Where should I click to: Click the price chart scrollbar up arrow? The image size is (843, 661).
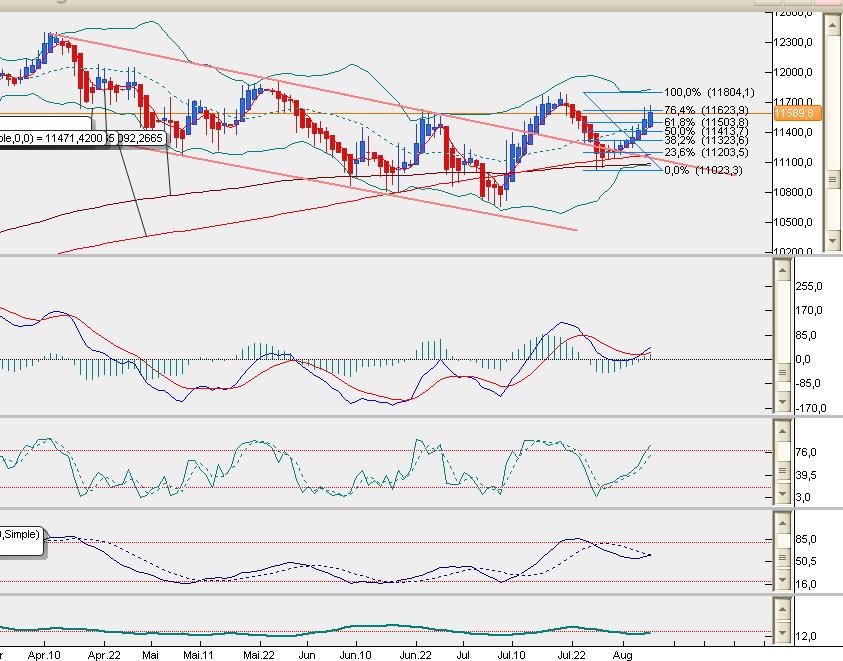pyautogui.click(x=833, y=23)
